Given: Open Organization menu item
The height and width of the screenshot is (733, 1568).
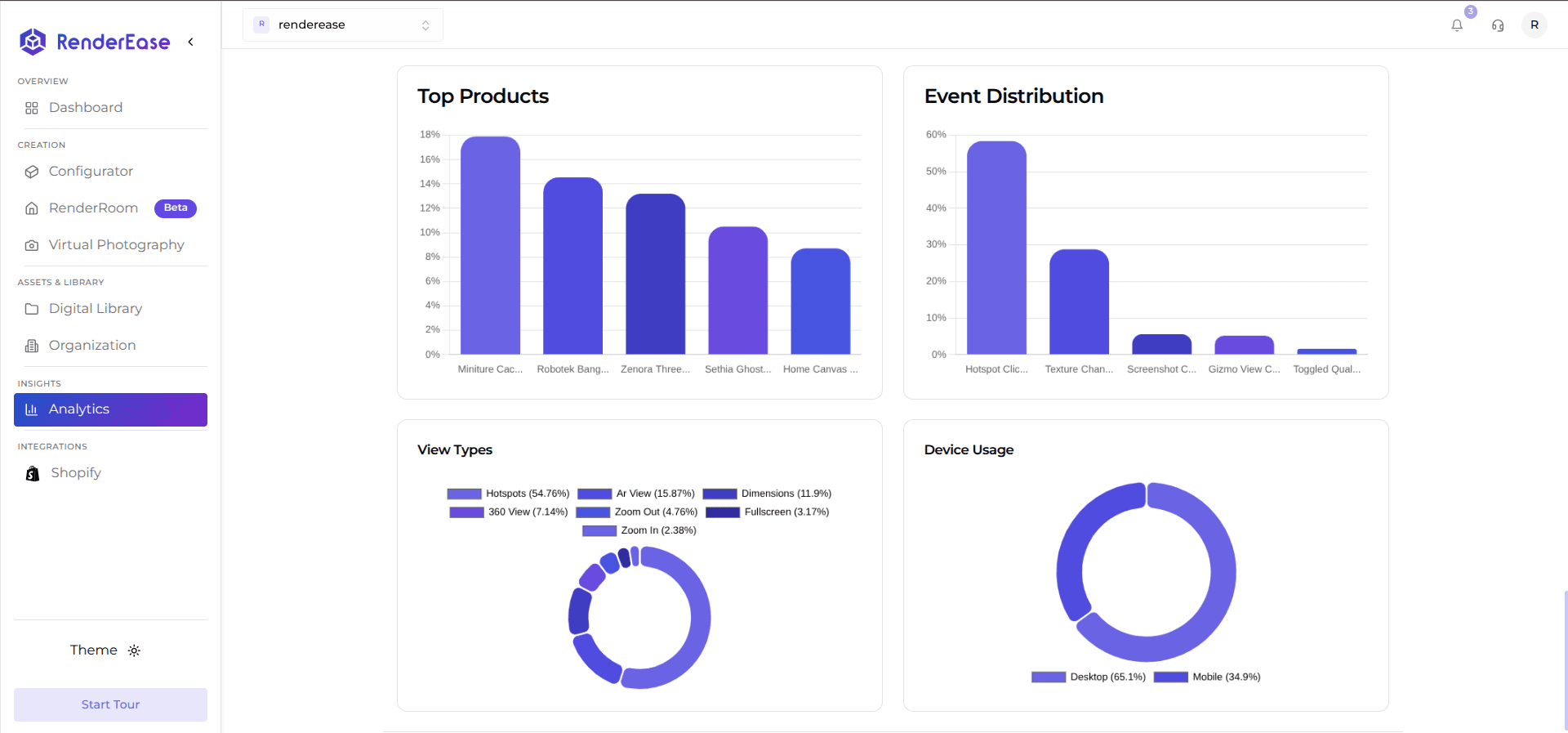Looking at the screenshot, I should click(110, 346).
